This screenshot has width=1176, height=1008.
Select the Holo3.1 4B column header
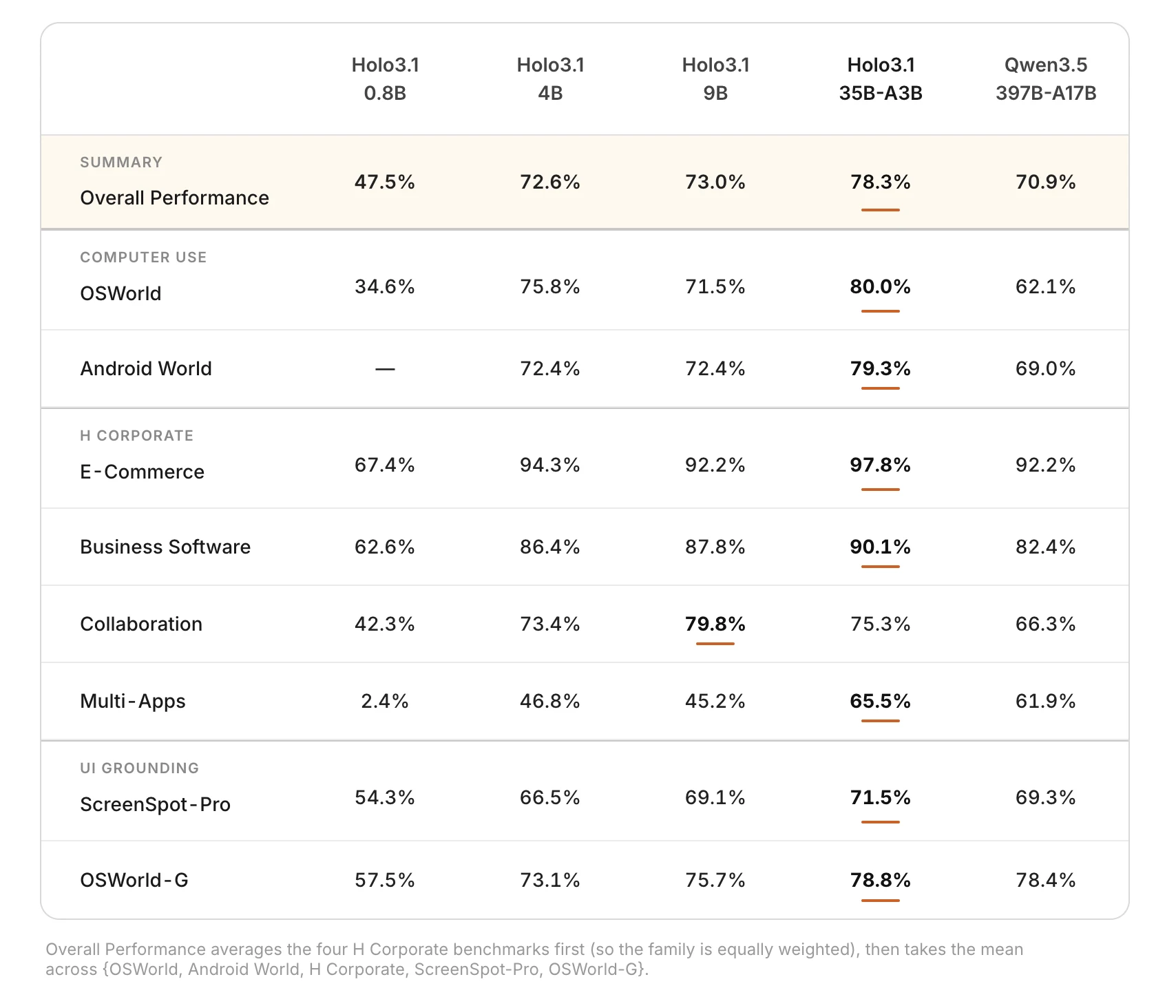tap(550, 78)
